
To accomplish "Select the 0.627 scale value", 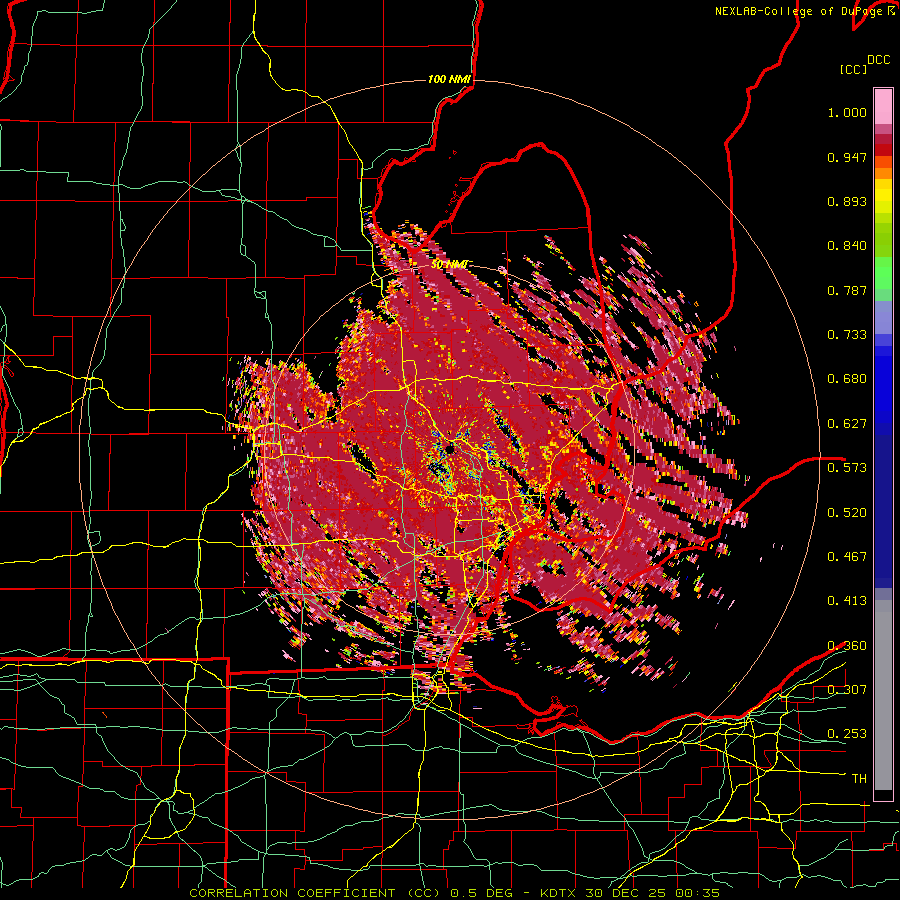I will point(847,424).
